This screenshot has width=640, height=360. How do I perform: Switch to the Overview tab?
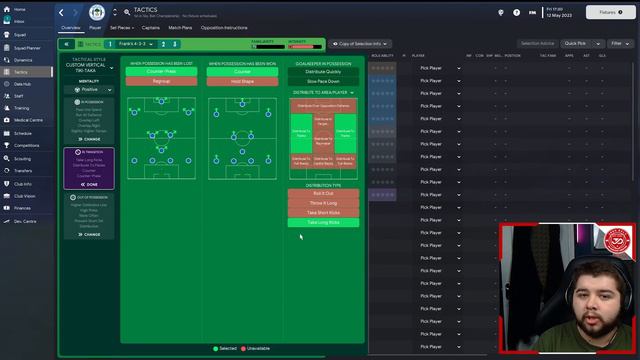click(71, 28)
